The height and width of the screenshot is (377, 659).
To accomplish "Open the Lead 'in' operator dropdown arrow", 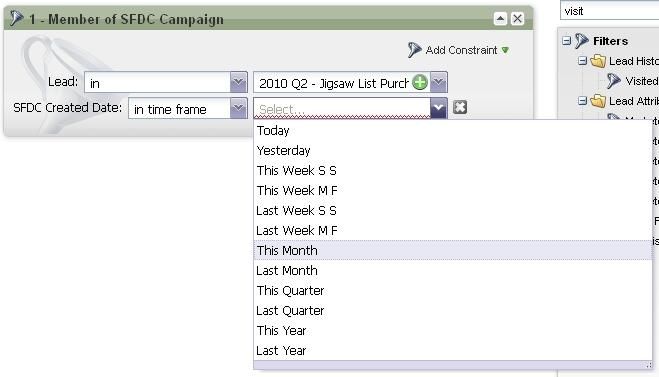I will (x=238, y=82).
